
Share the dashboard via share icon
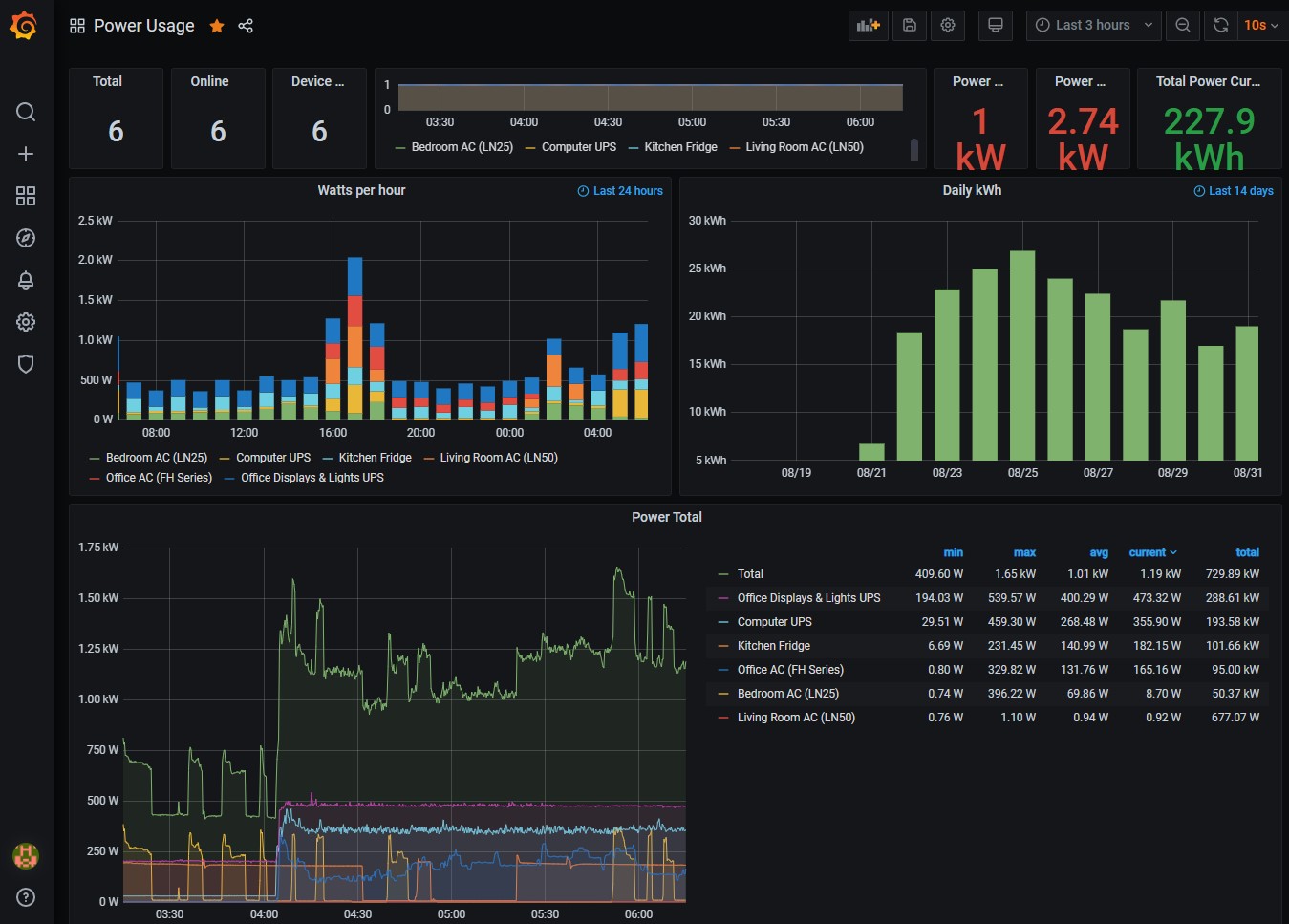click(x=246, y=26)
